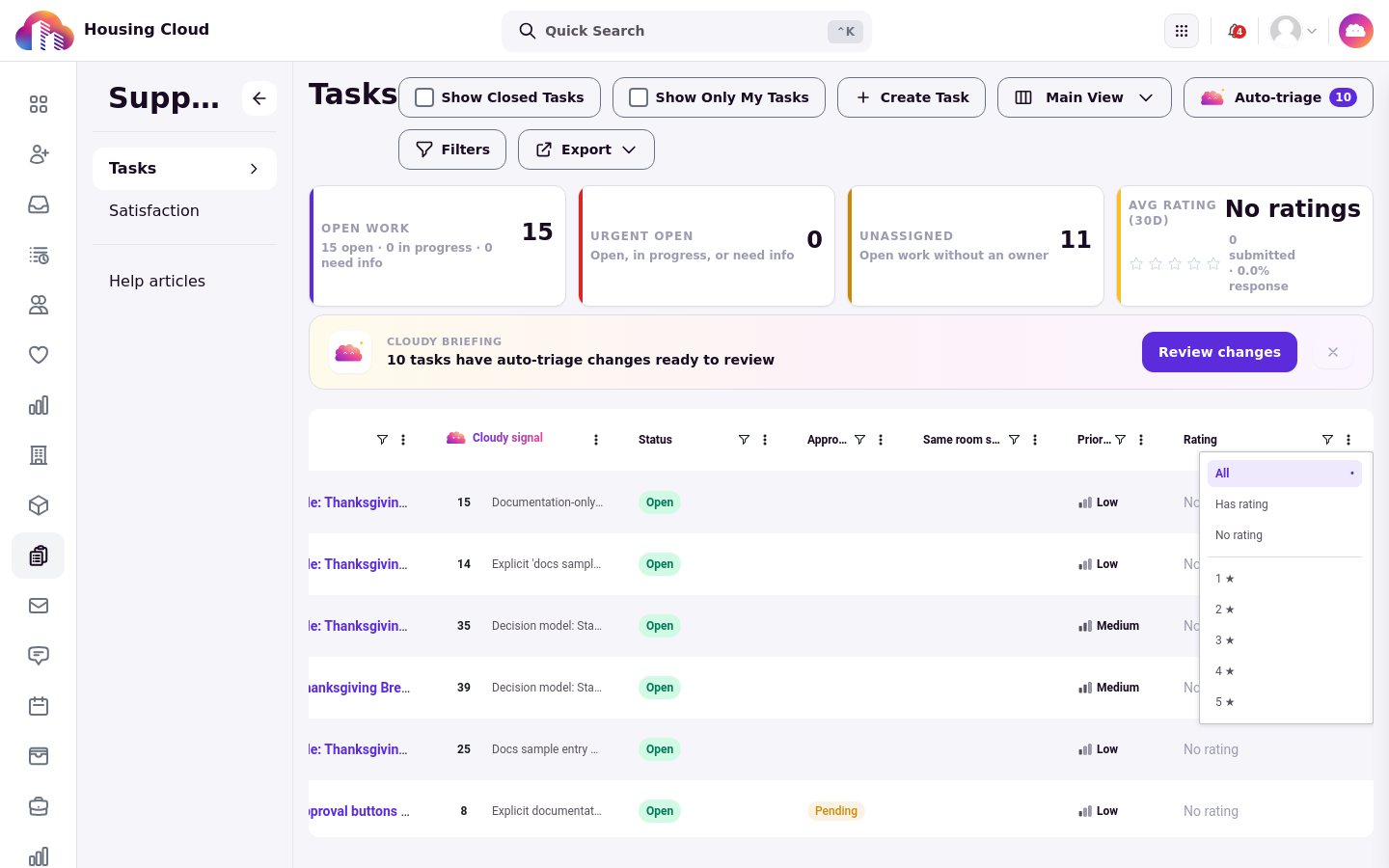1389x868 pixels.
Task: Open the Unassigned summary card
Action: (x=975, y=246)
